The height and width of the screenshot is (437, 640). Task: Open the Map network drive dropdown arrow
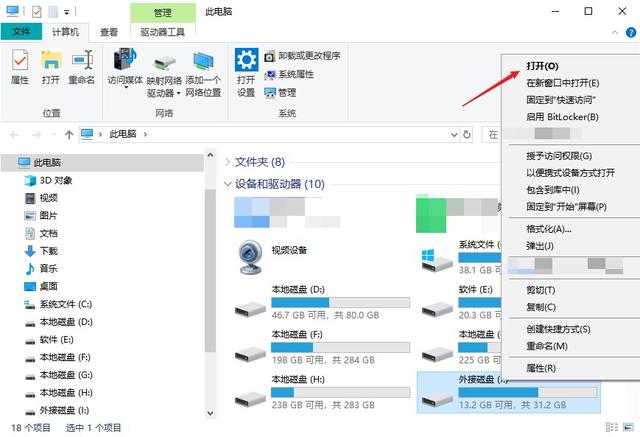pyautogui.click(x=178, y=93)
